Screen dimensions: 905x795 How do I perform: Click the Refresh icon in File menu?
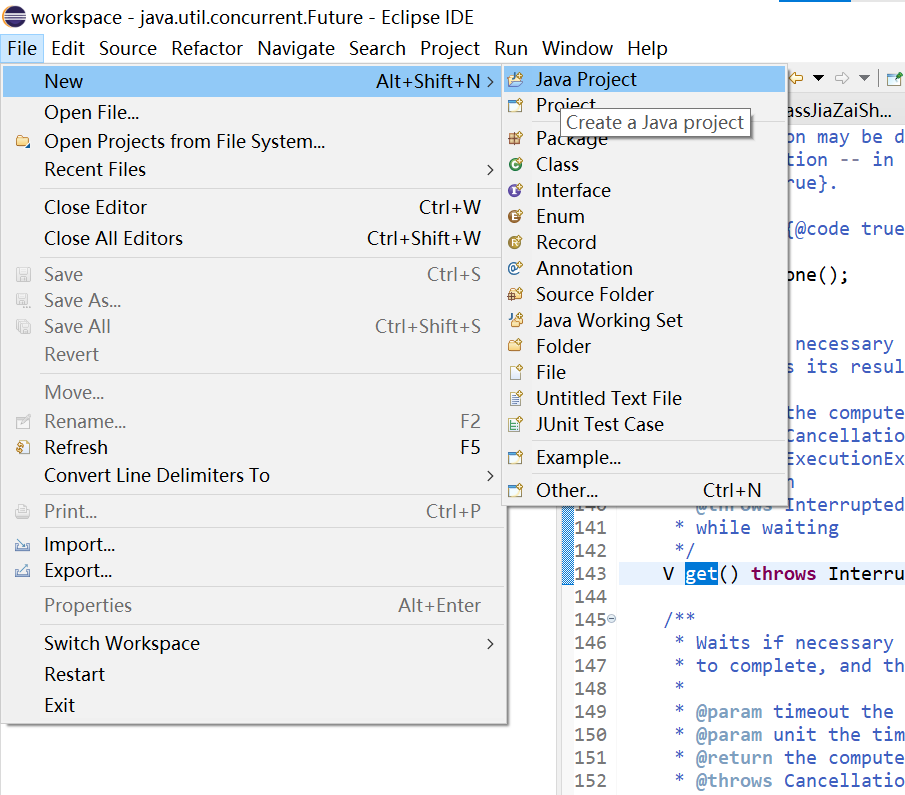click(23, 447)
